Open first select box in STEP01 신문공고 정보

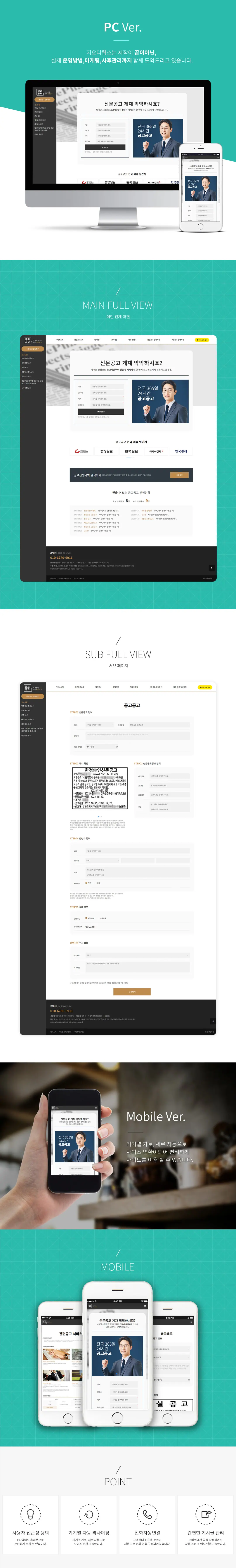pos(99,725)
